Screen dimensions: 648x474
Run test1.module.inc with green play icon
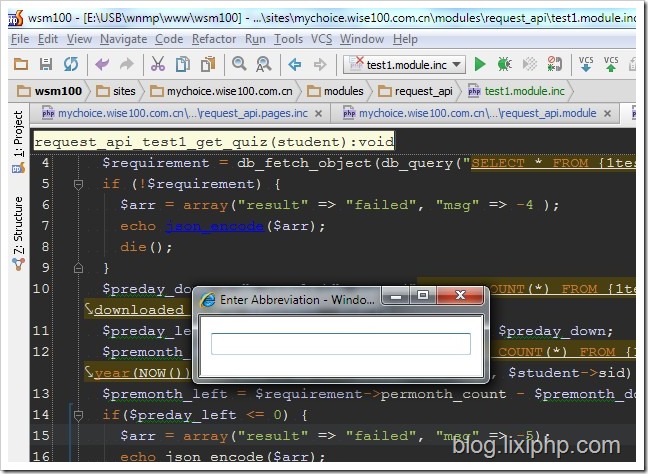(480, 64)
